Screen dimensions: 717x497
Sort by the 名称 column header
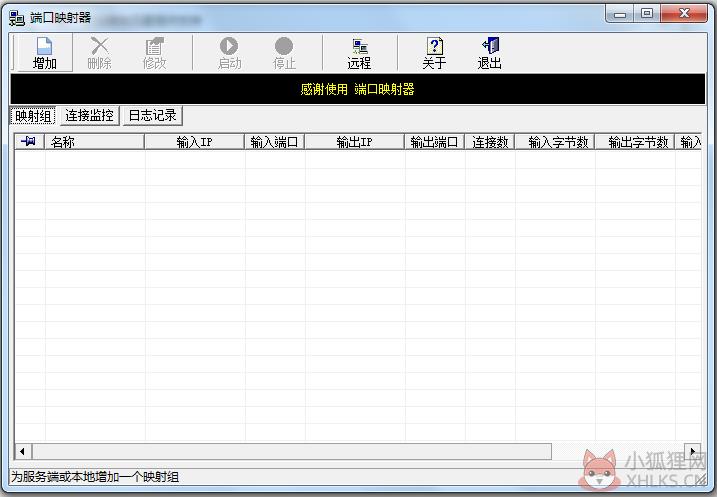coord(94,142)
